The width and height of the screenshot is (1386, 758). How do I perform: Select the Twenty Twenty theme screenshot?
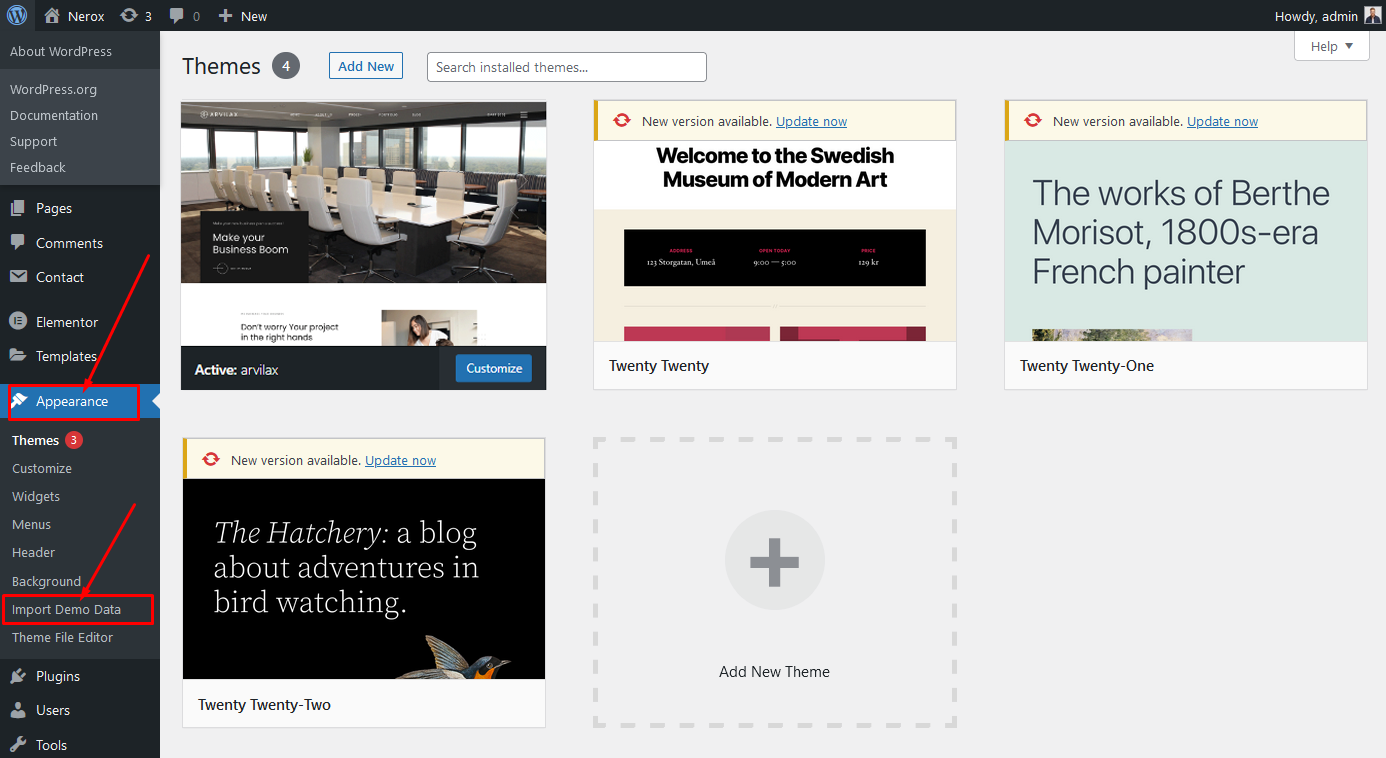(x=775, y=241)
